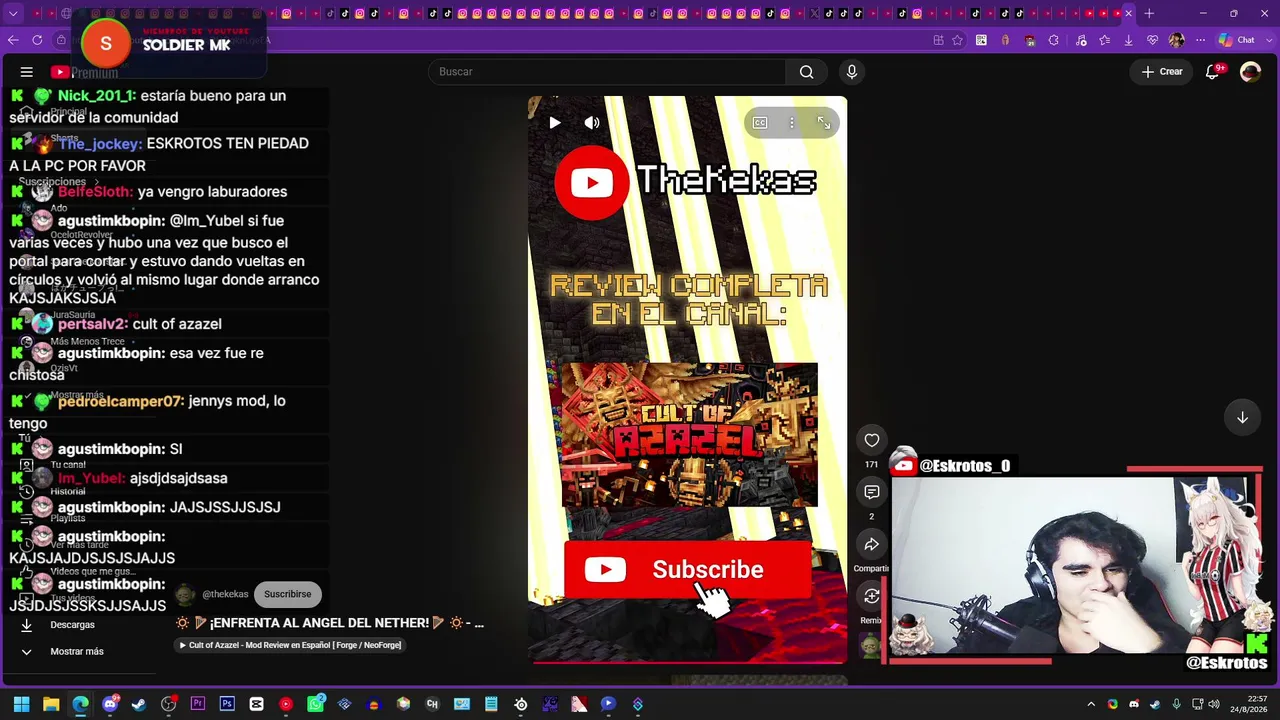Seek using the Short's red progress bar
Screen dimensions: 1280x720
click(688, 661)
